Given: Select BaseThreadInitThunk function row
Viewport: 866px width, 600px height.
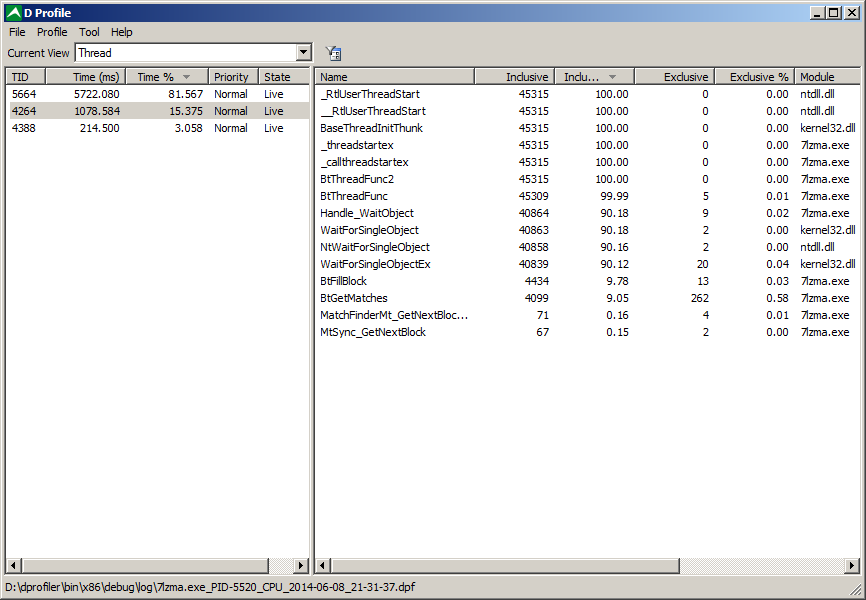Looking at the screenshot, I should [x=588, y=128].
